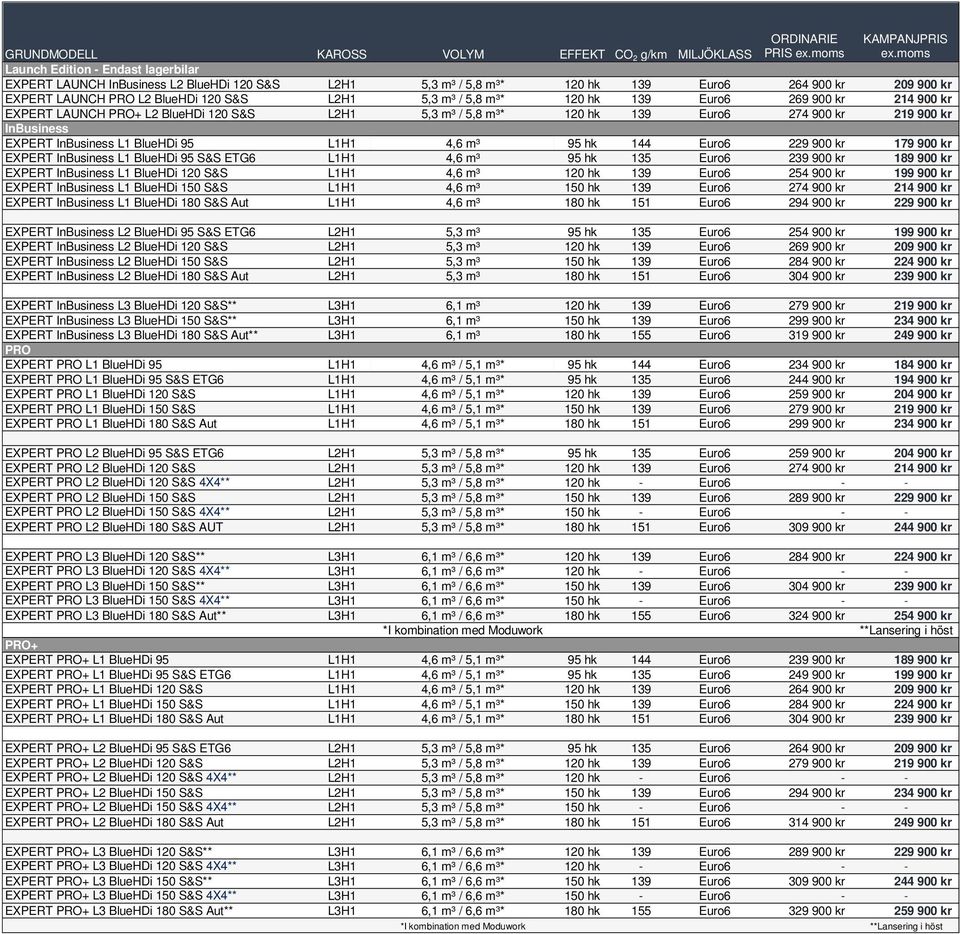This screenshot has height=934, width=960.
Task: Click the campaign price 179 900 kr
Action: pos(923,143)
